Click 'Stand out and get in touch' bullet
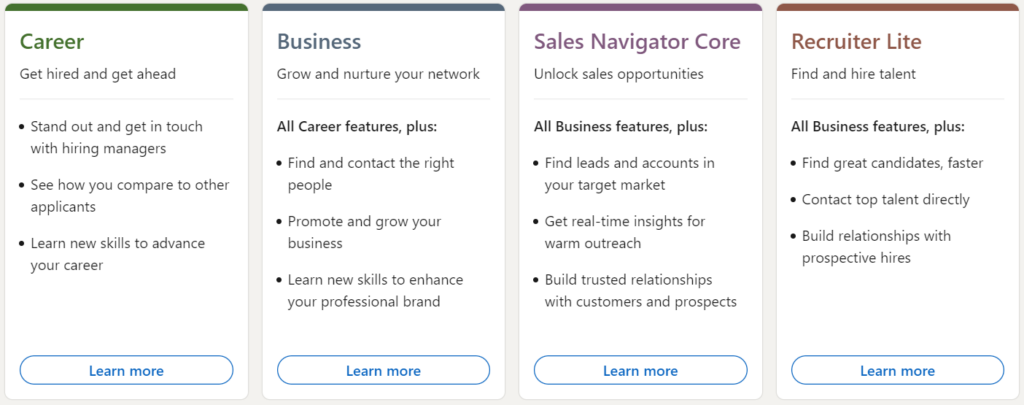This screenshot has width=1024, height=405. click(x=116, y=137)
